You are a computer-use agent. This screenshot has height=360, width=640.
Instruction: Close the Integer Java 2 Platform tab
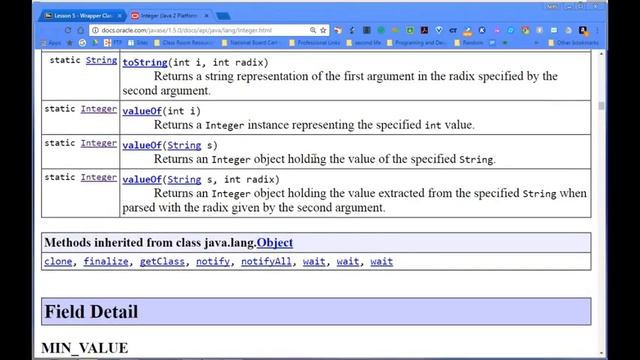[x=206, y=16]
